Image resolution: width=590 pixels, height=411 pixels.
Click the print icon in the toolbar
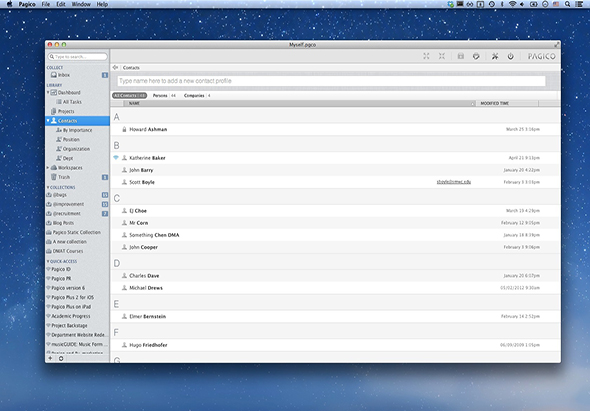(476, 56)
